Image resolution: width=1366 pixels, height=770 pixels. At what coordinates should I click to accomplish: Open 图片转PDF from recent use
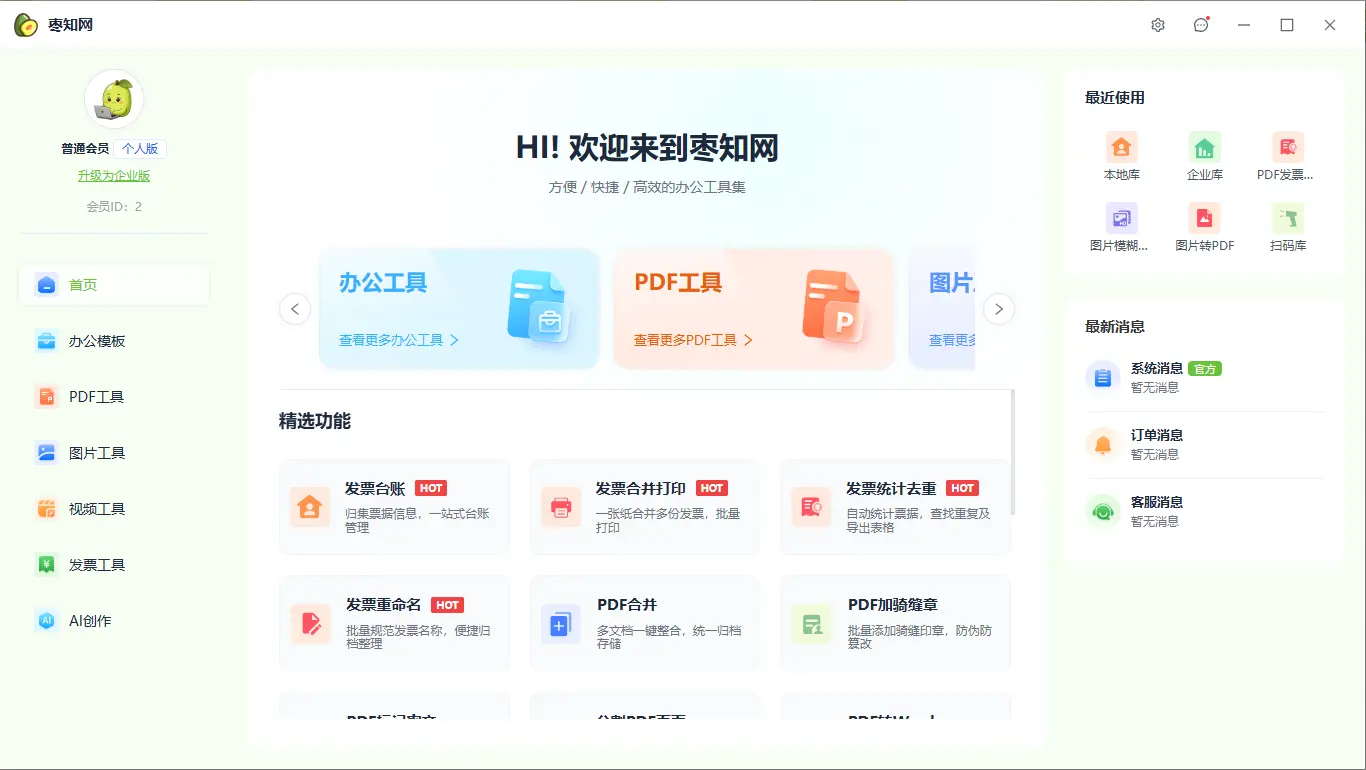tap(1205, 227)
